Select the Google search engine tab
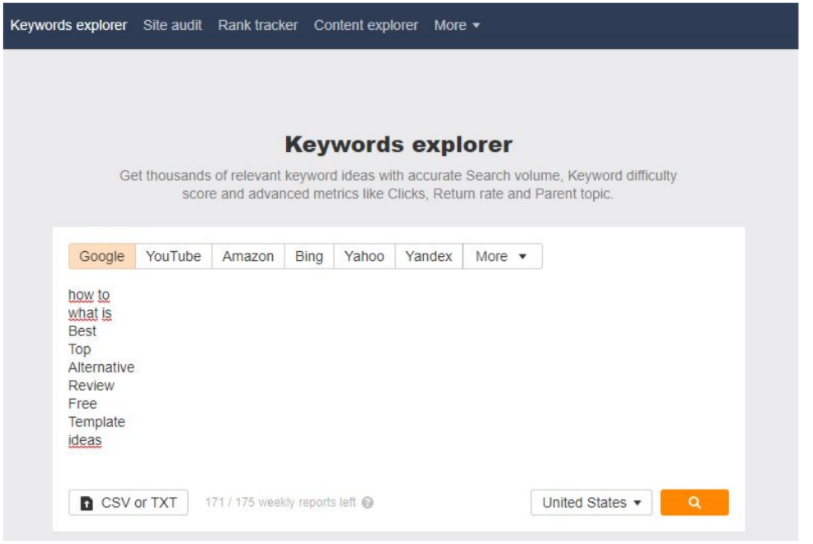This screenshot has height=544, width=813. [x=101, y=257]
